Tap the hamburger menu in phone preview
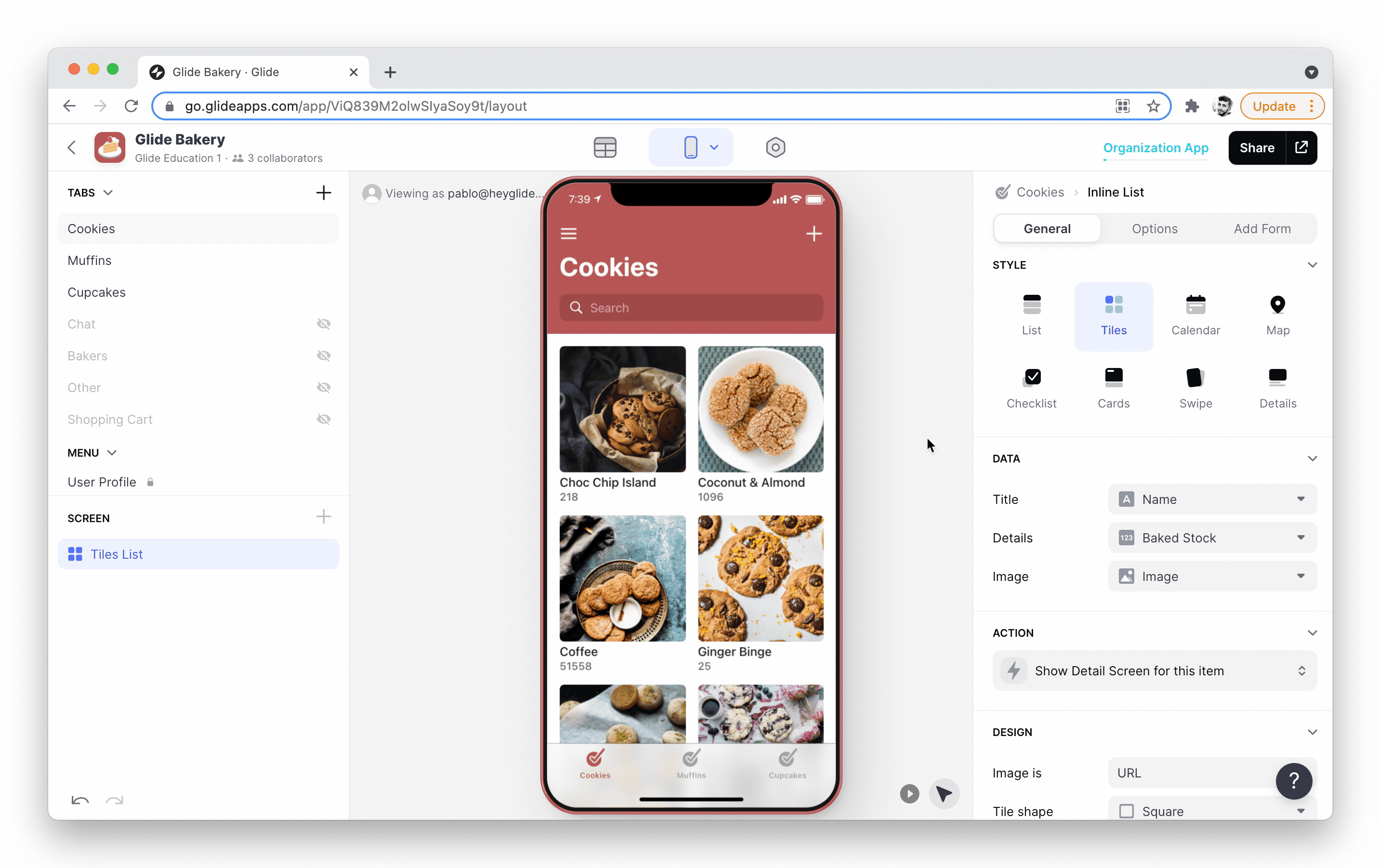The height and width of the screenshot is (868, 1381). click(568, 233)
